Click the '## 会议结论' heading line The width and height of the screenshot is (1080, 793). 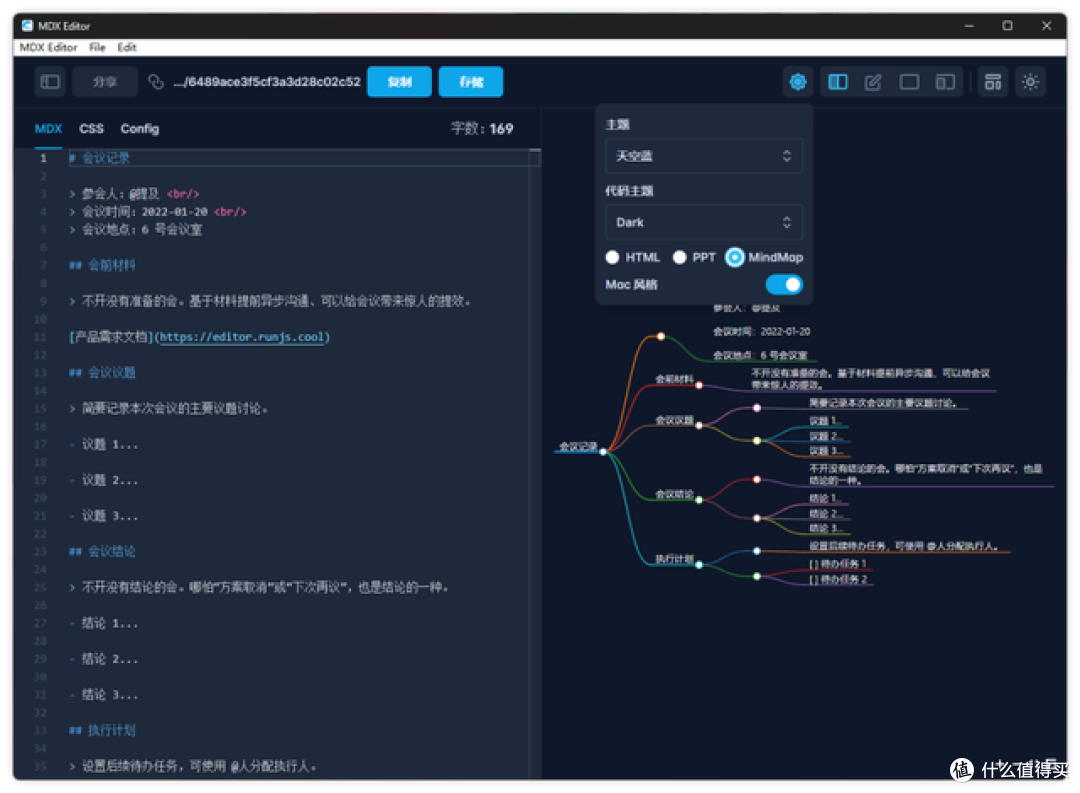pos(102,552)
